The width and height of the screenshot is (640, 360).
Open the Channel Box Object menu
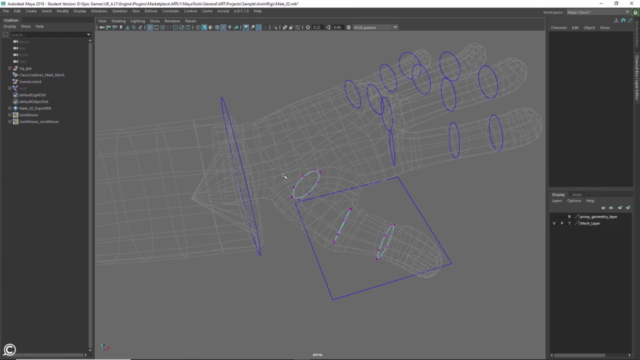589,28
